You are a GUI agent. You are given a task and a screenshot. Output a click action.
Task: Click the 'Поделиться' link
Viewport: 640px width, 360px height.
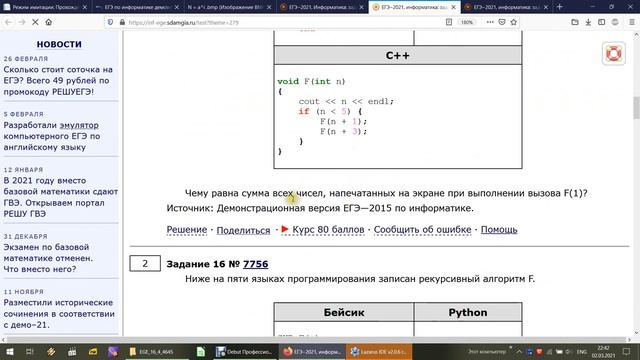coord(243,230)
